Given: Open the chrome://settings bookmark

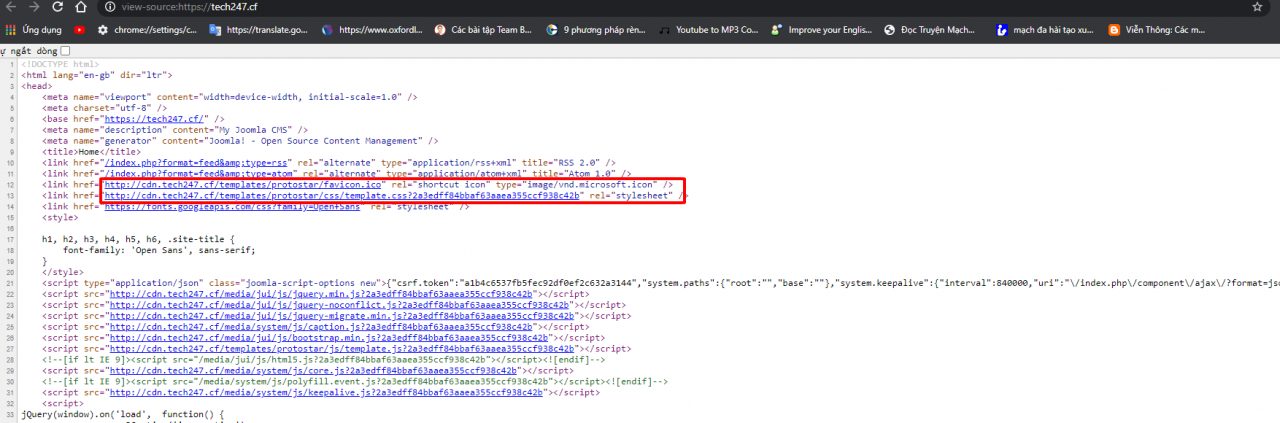Looking at the screenshot, I should [146, 30].
